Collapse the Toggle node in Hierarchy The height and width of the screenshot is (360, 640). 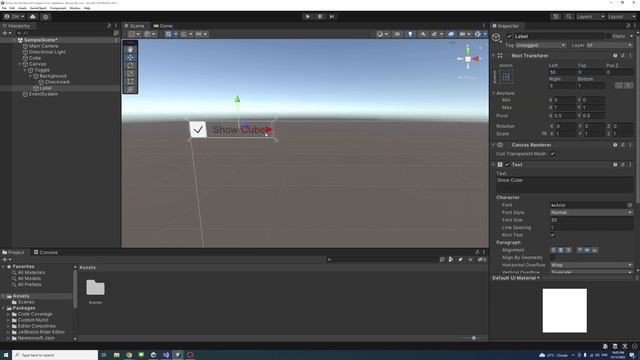25,70
